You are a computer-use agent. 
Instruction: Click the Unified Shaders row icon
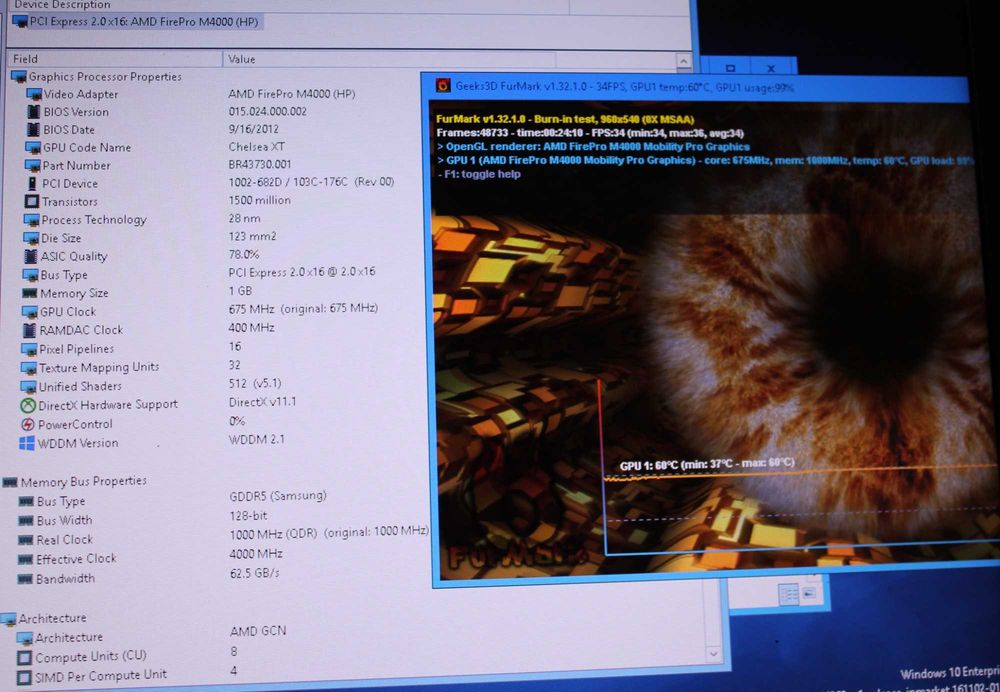pyautogui.click(x=28, y=386)
